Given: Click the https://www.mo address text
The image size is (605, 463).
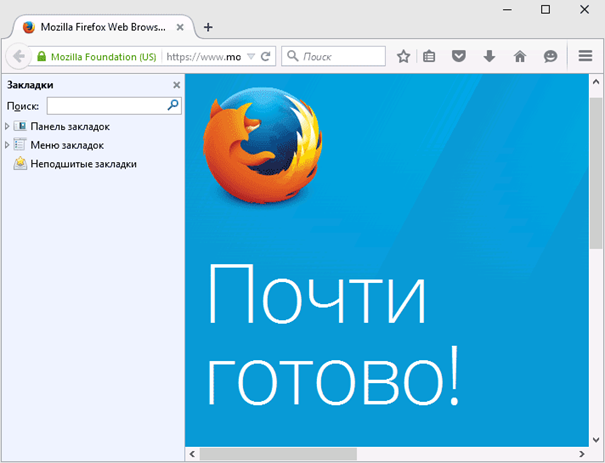Looking at the screenshot, I should pyautogui.click(x=204, y=57).
